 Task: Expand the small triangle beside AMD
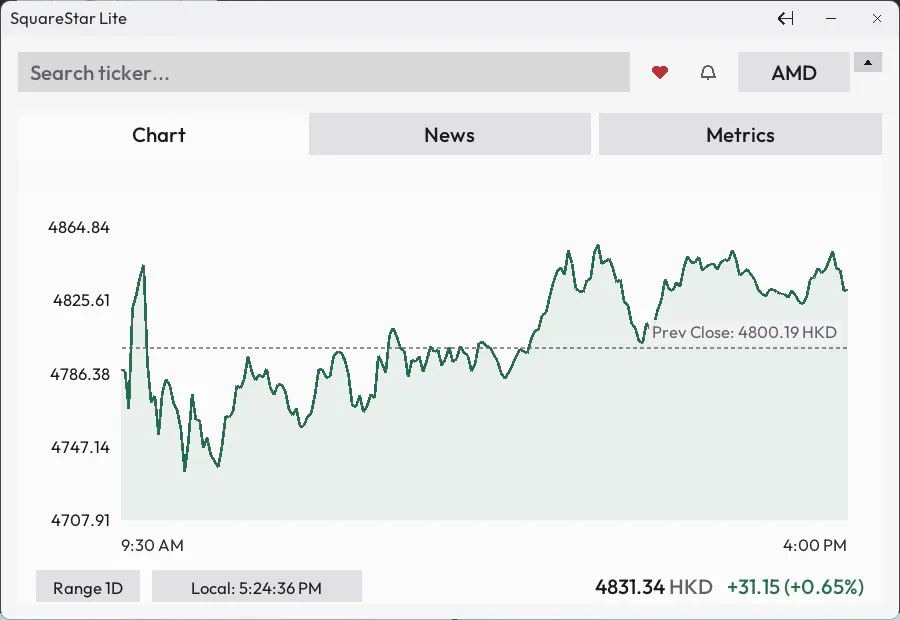868,62
